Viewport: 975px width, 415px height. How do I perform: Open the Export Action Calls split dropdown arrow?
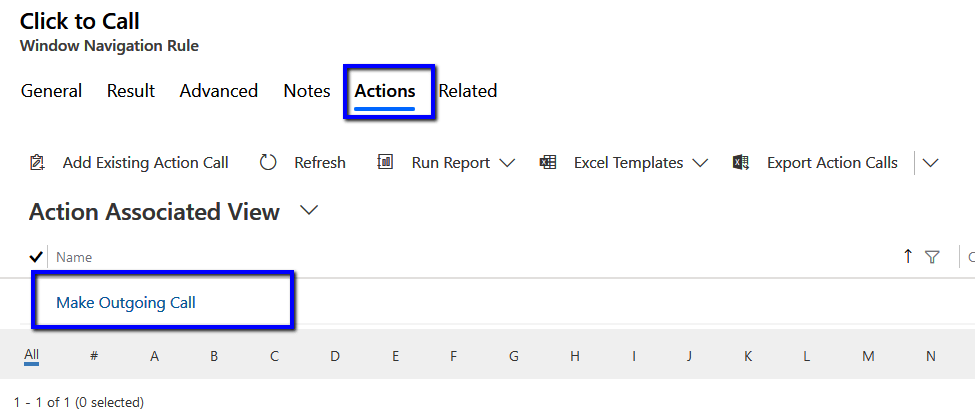tap(931, 163)
